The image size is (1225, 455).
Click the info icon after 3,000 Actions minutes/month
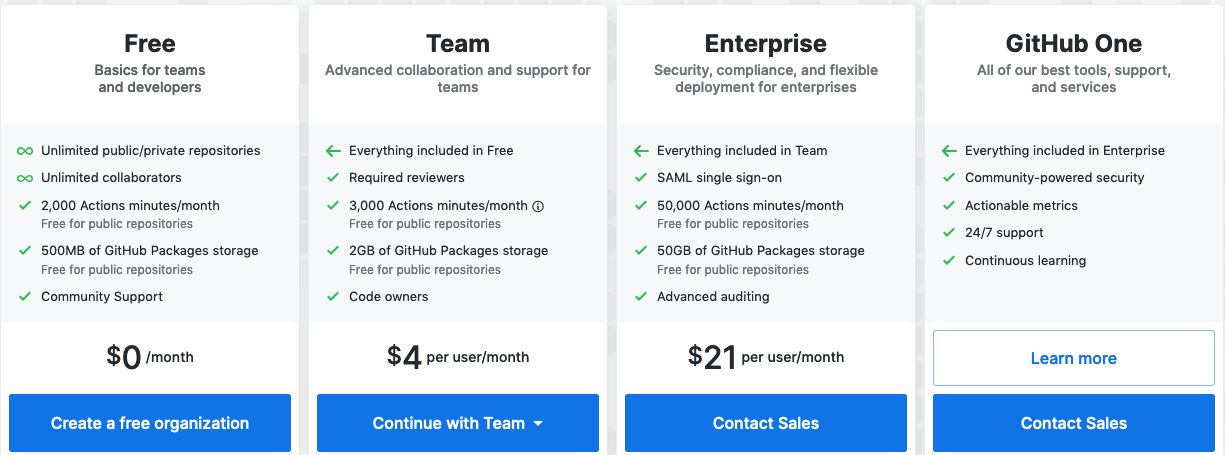538,206
